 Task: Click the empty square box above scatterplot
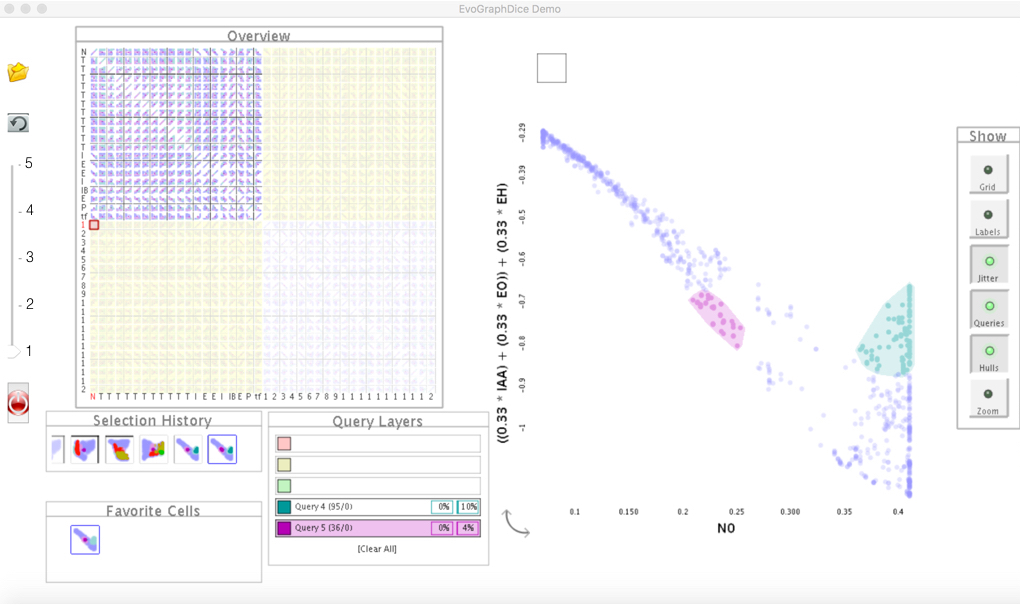[552, 68]
